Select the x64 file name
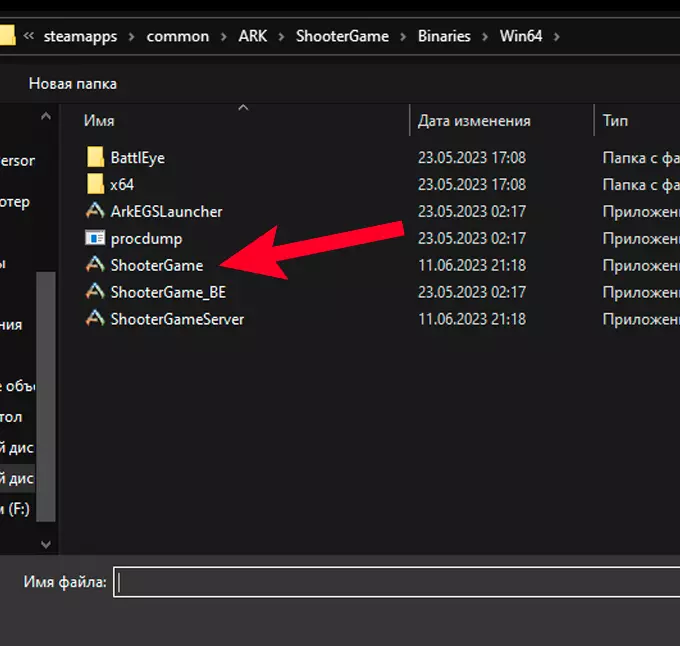Viewport: 680px width, 646px height. pos(122,185)
